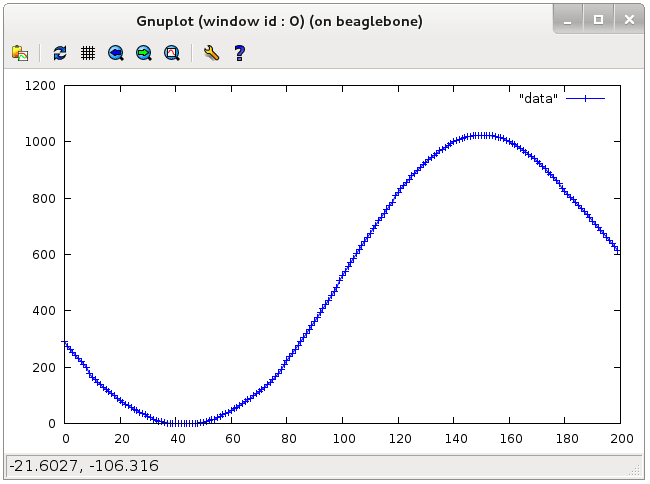The height and width of the screenshot is (484, 650).
Task: Maximize the Gnuplot window
Action: [598, 19]
